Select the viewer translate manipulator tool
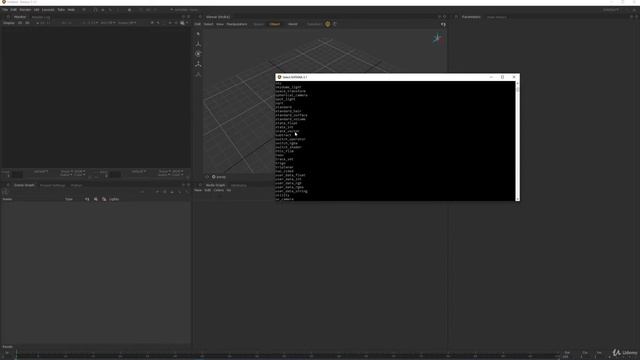Viewport: 640px width, 360px height. coord(198,44)
